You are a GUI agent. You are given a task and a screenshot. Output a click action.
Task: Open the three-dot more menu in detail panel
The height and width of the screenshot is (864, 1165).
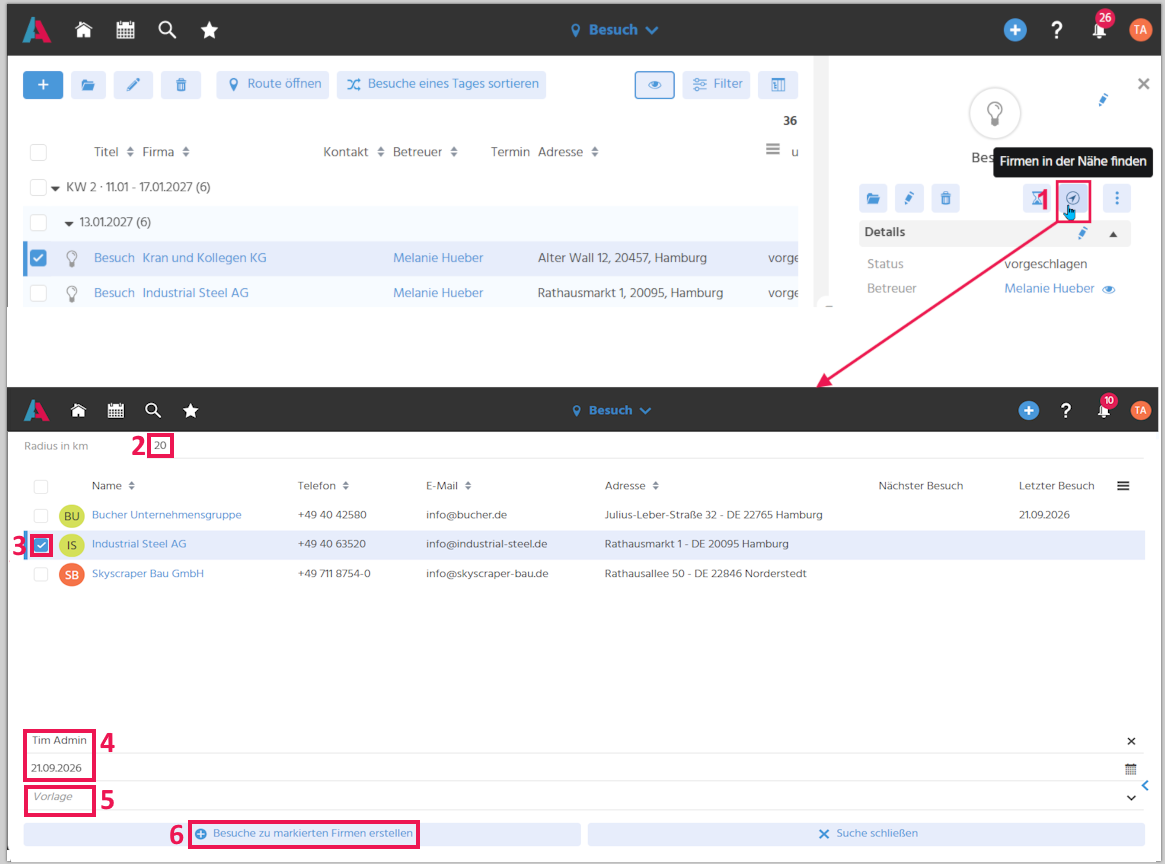pos(1117,198)
